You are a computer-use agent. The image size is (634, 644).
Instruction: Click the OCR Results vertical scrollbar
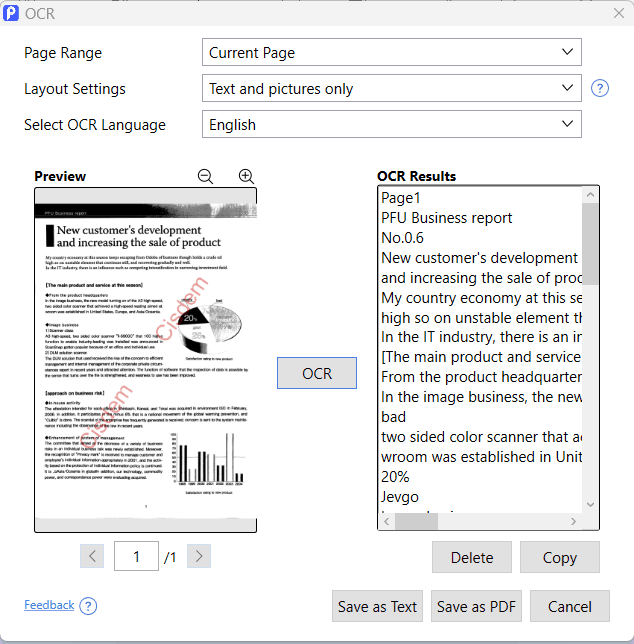[x=590, y=350]
